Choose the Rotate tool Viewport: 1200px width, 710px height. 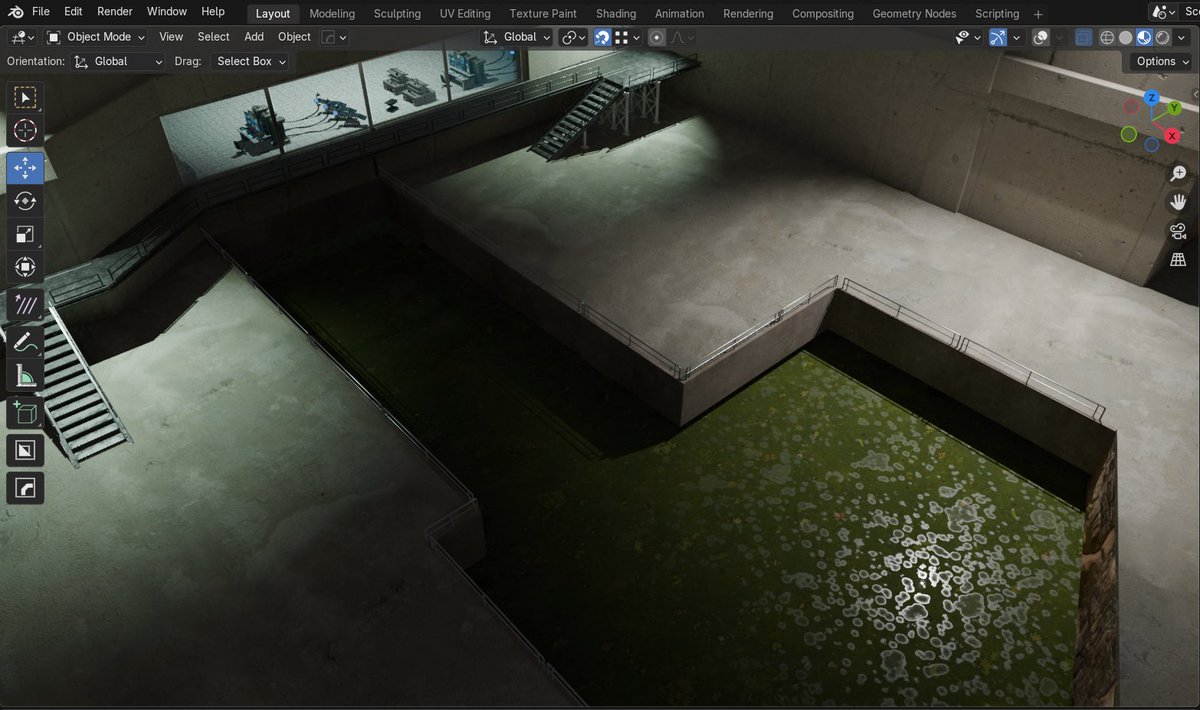point(25,201)
